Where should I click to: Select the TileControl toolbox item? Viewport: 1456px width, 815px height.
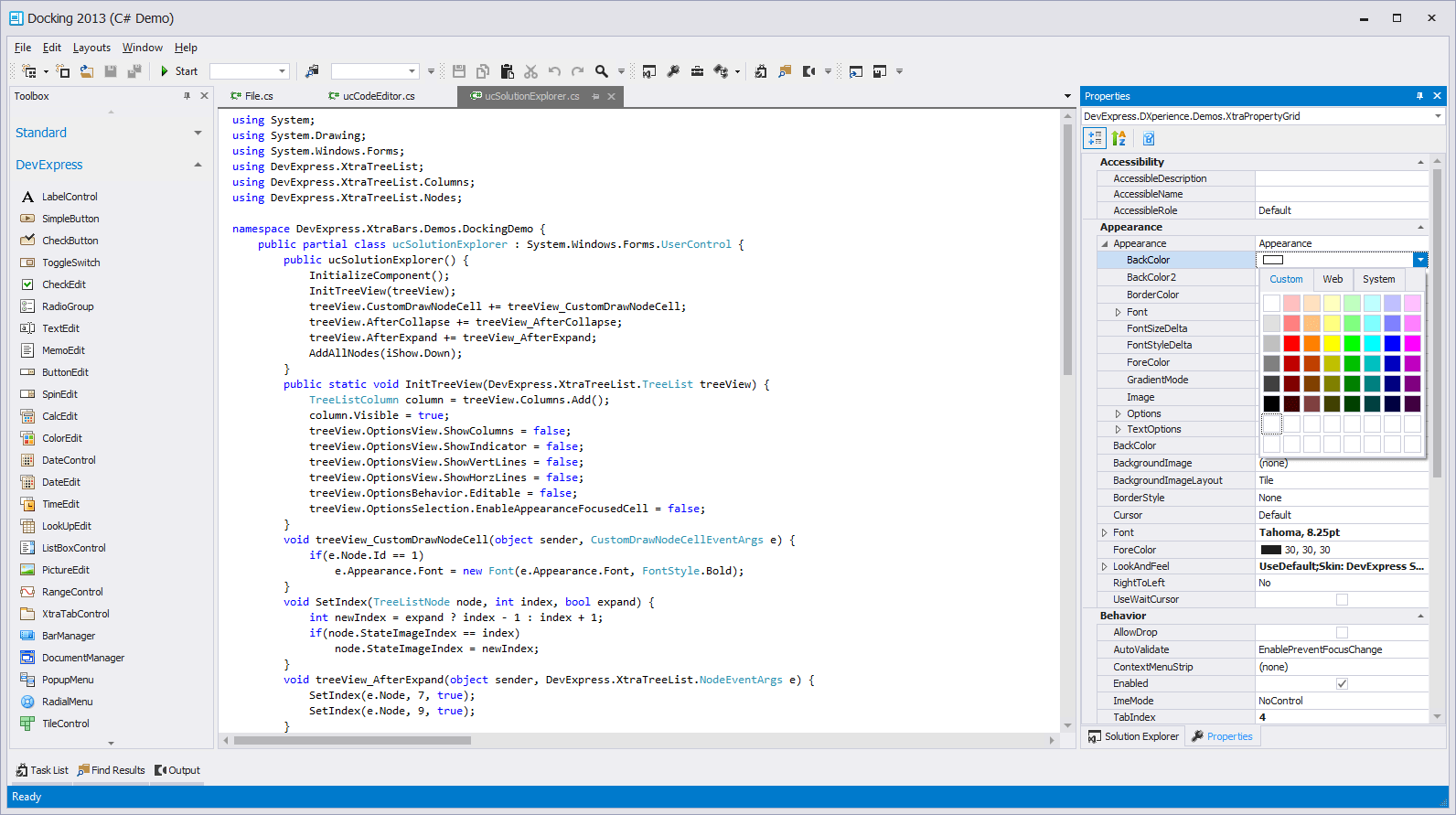[65, 724]
